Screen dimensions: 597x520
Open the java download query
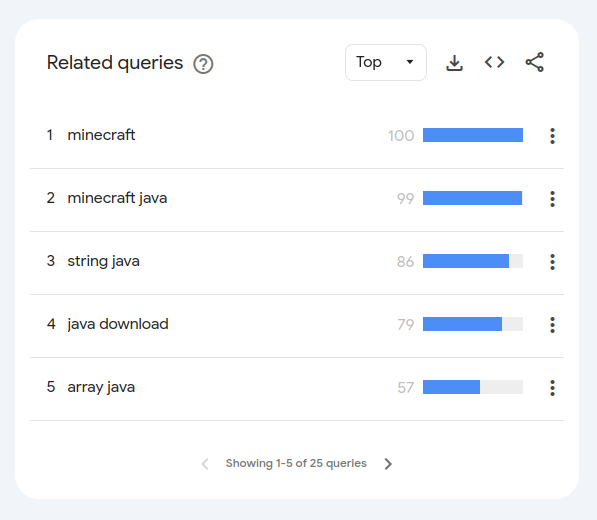point(118,324)
